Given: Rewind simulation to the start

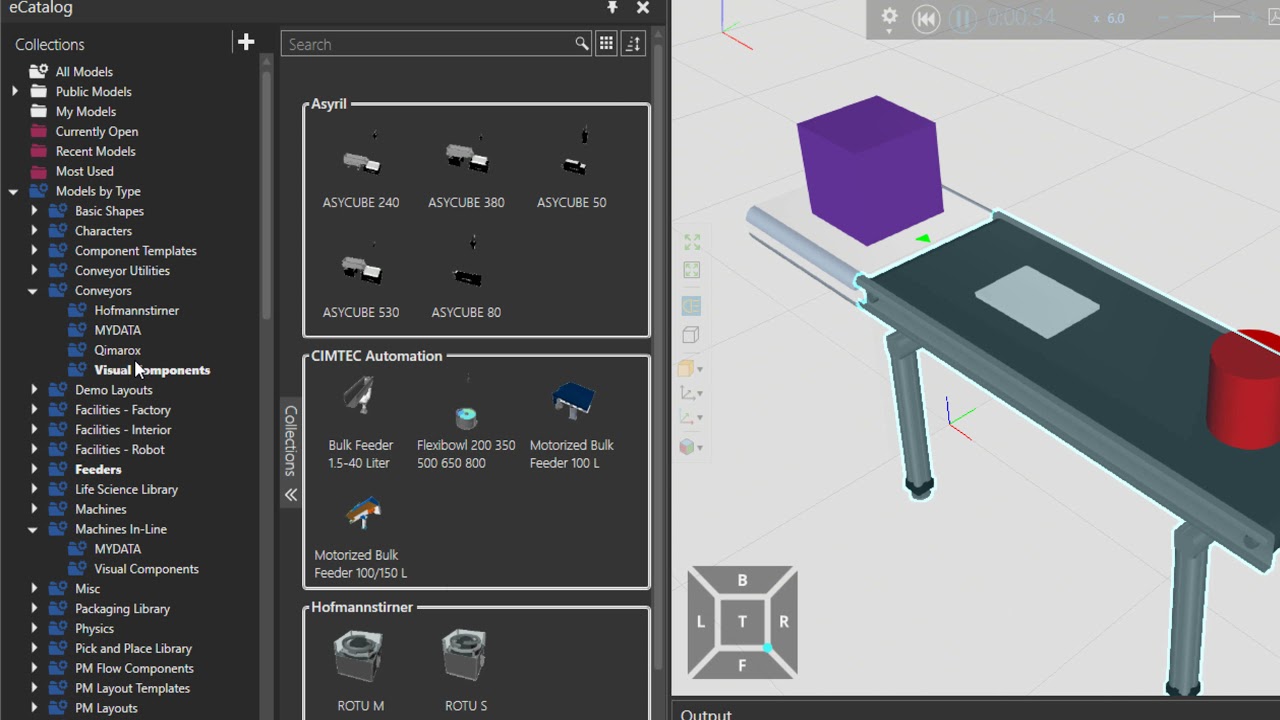Looking at the screenshot, I should 927,18.
